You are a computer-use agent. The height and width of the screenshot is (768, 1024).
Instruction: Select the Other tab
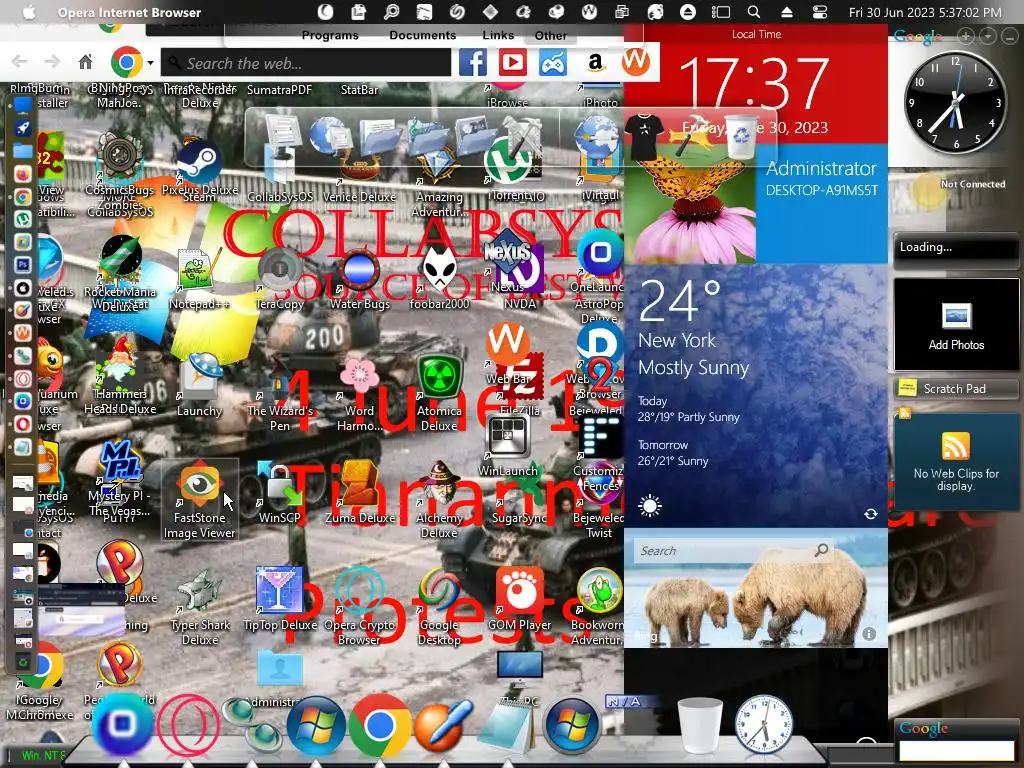[551, 35]
